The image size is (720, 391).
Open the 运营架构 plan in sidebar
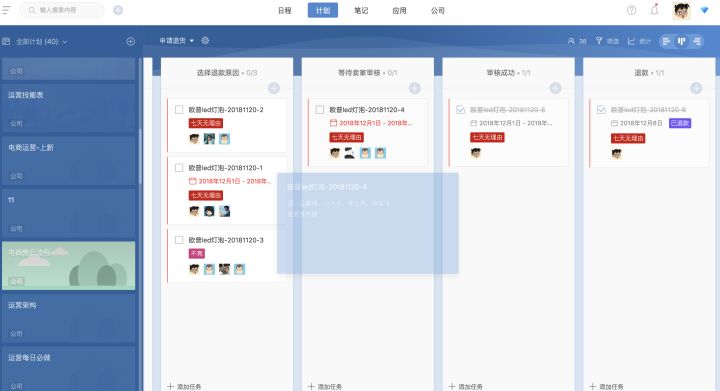[x=69, y=318]
